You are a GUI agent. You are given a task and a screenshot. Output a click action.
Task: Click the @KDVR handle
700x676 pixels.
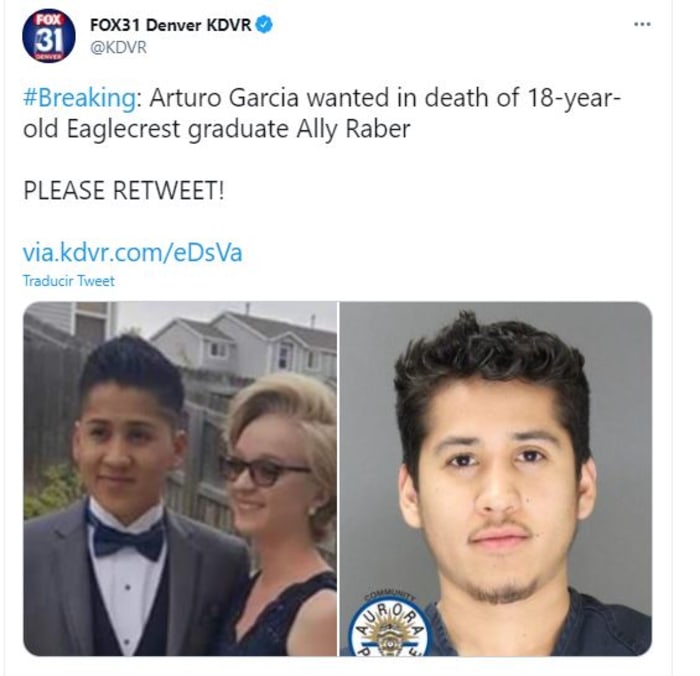point(118,47)
